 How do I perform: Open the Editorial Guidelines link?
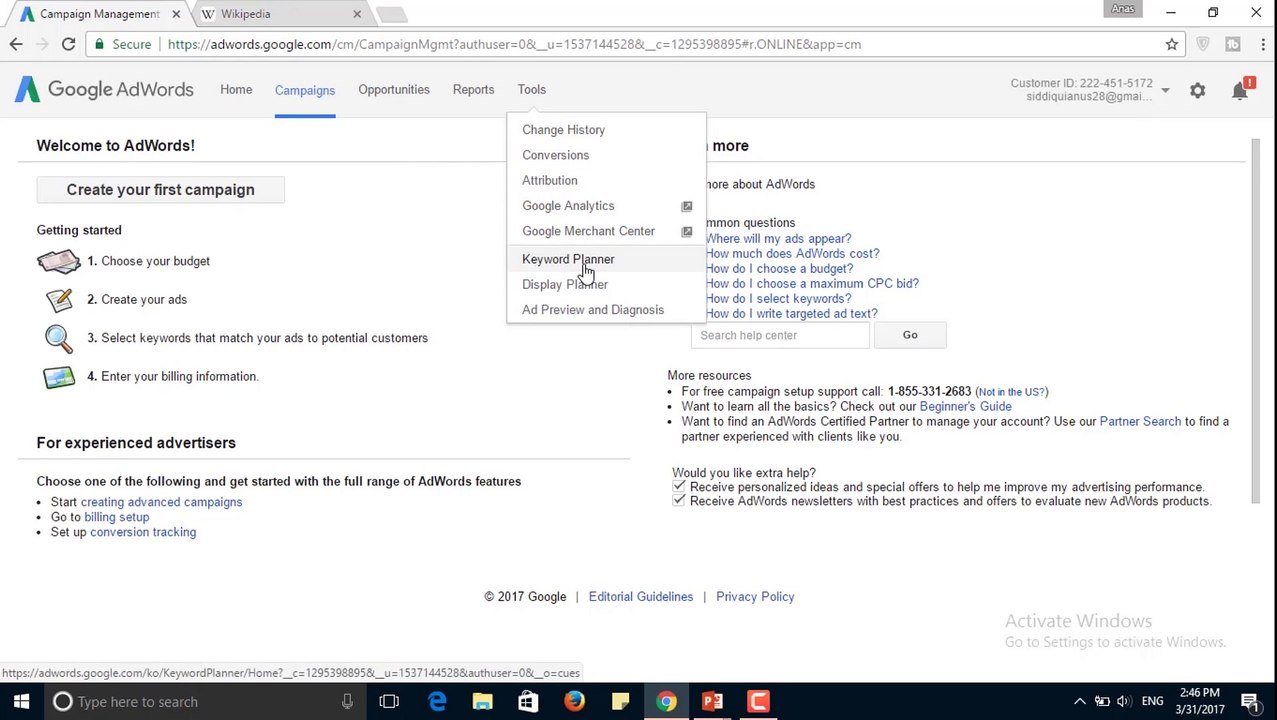pos(640,597)
